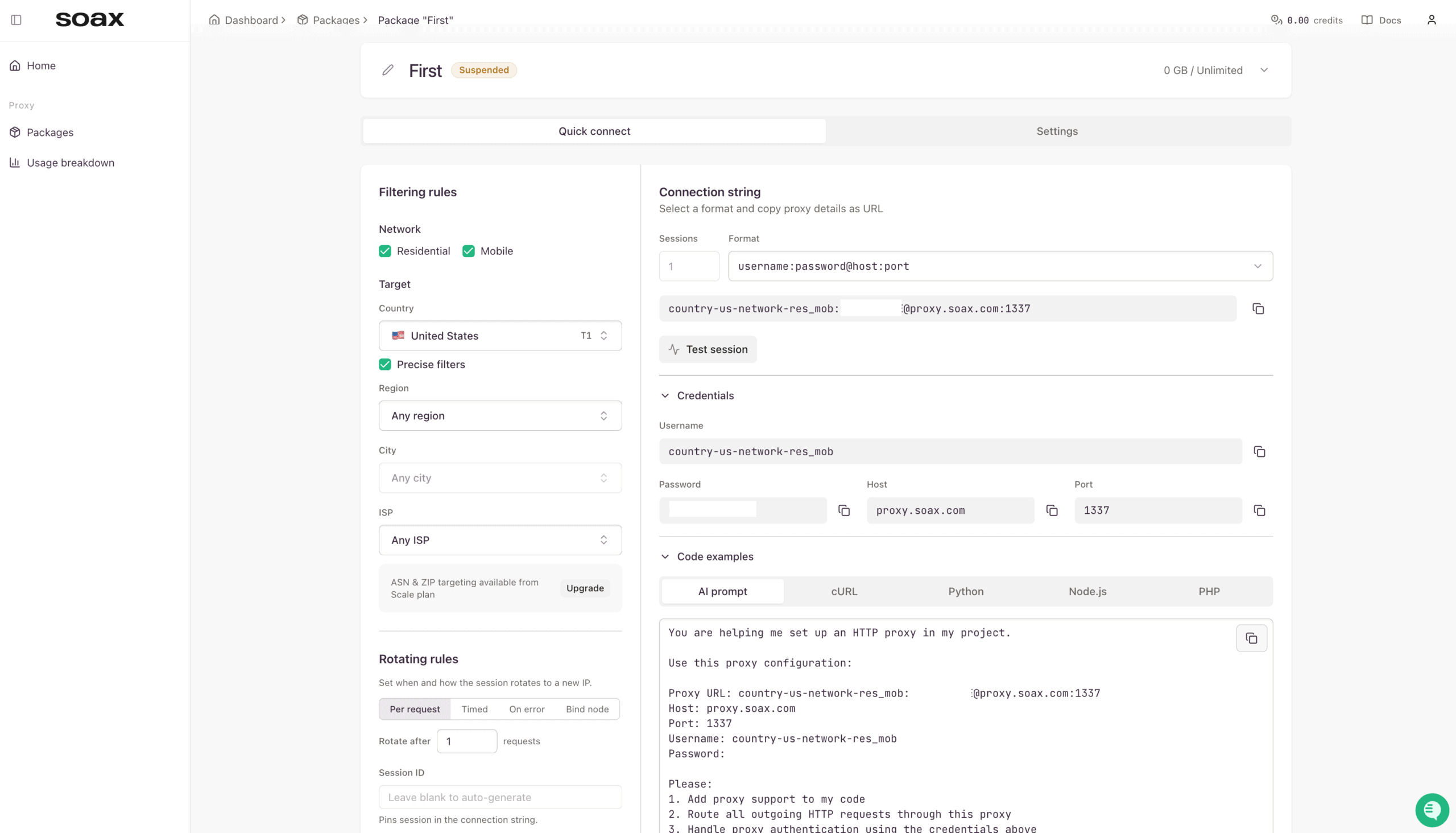The width and height of the screenshot is (1456, 833).
Task: Copy the Password value
Action: [x=844, y=510]
